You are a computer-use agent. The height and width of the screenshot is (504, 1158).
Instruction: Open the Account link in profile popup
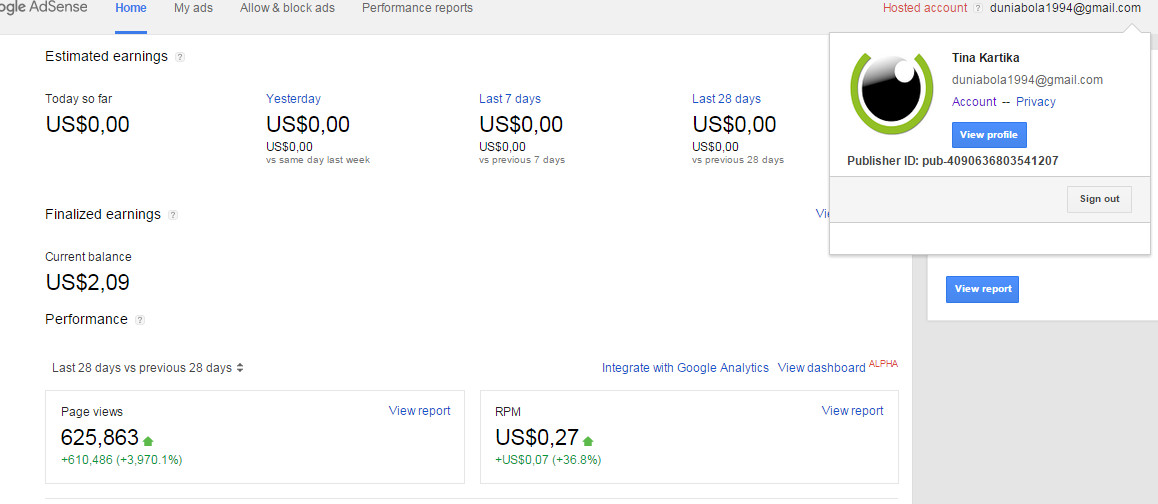[974, 102]
